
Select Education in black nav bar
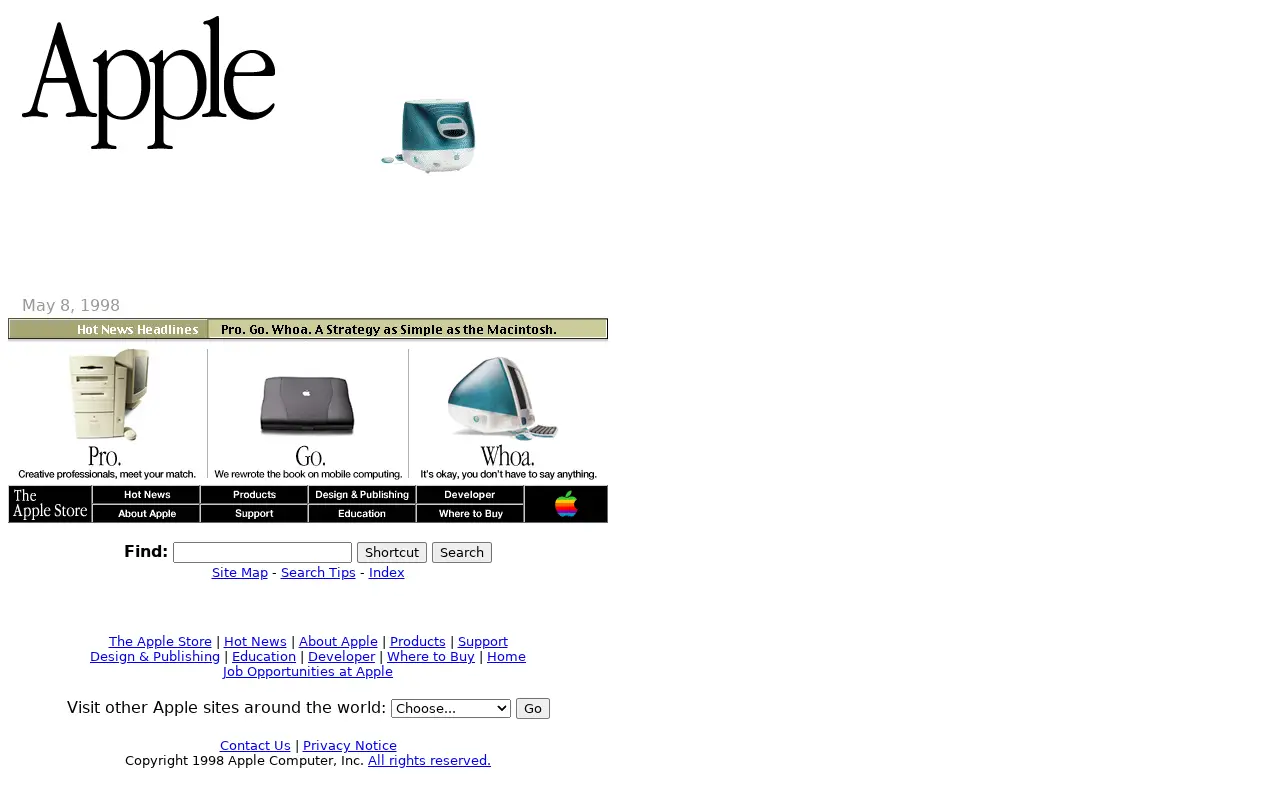click(362, 513)
